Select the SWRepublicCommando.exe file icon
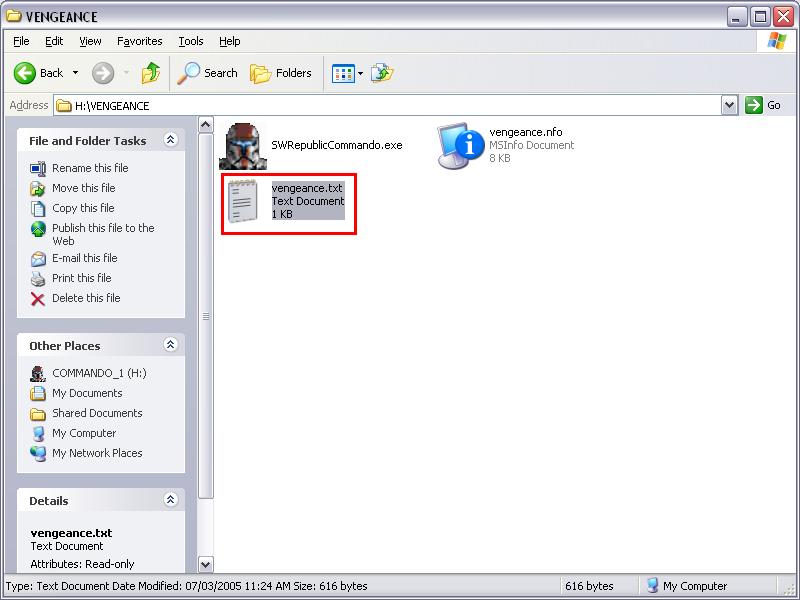Viewport: 800px width, 600px height. pyautogui.click(x=243, y=146)
